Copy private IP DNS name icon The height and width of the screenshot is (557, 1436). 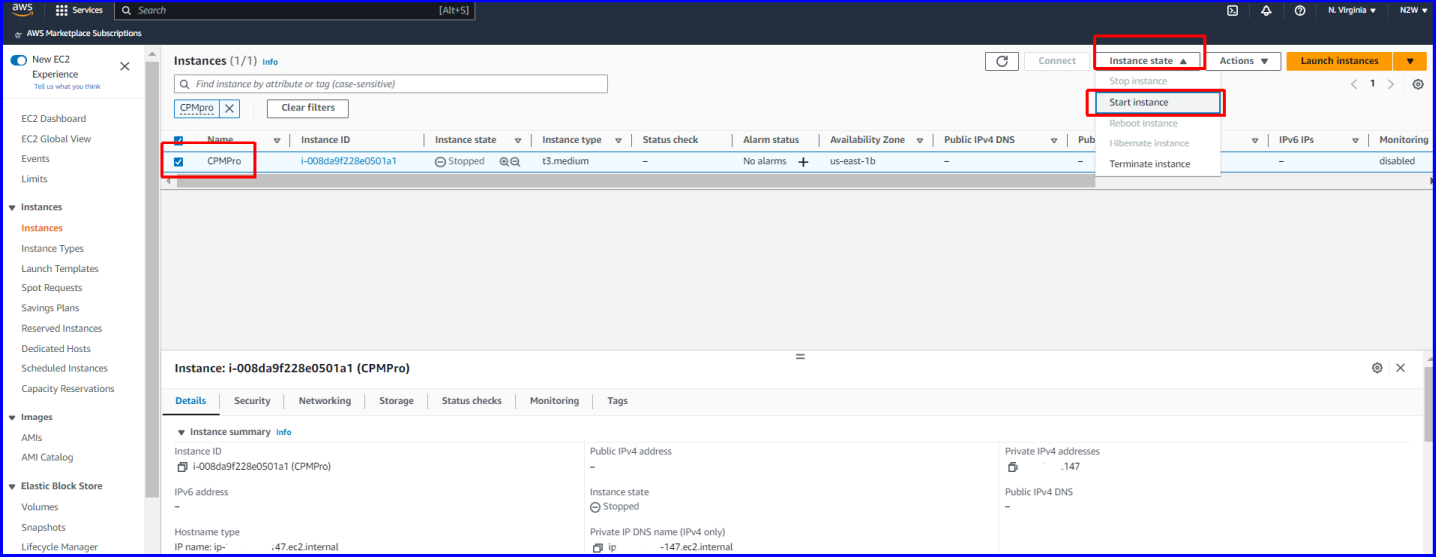pos(598,548)
